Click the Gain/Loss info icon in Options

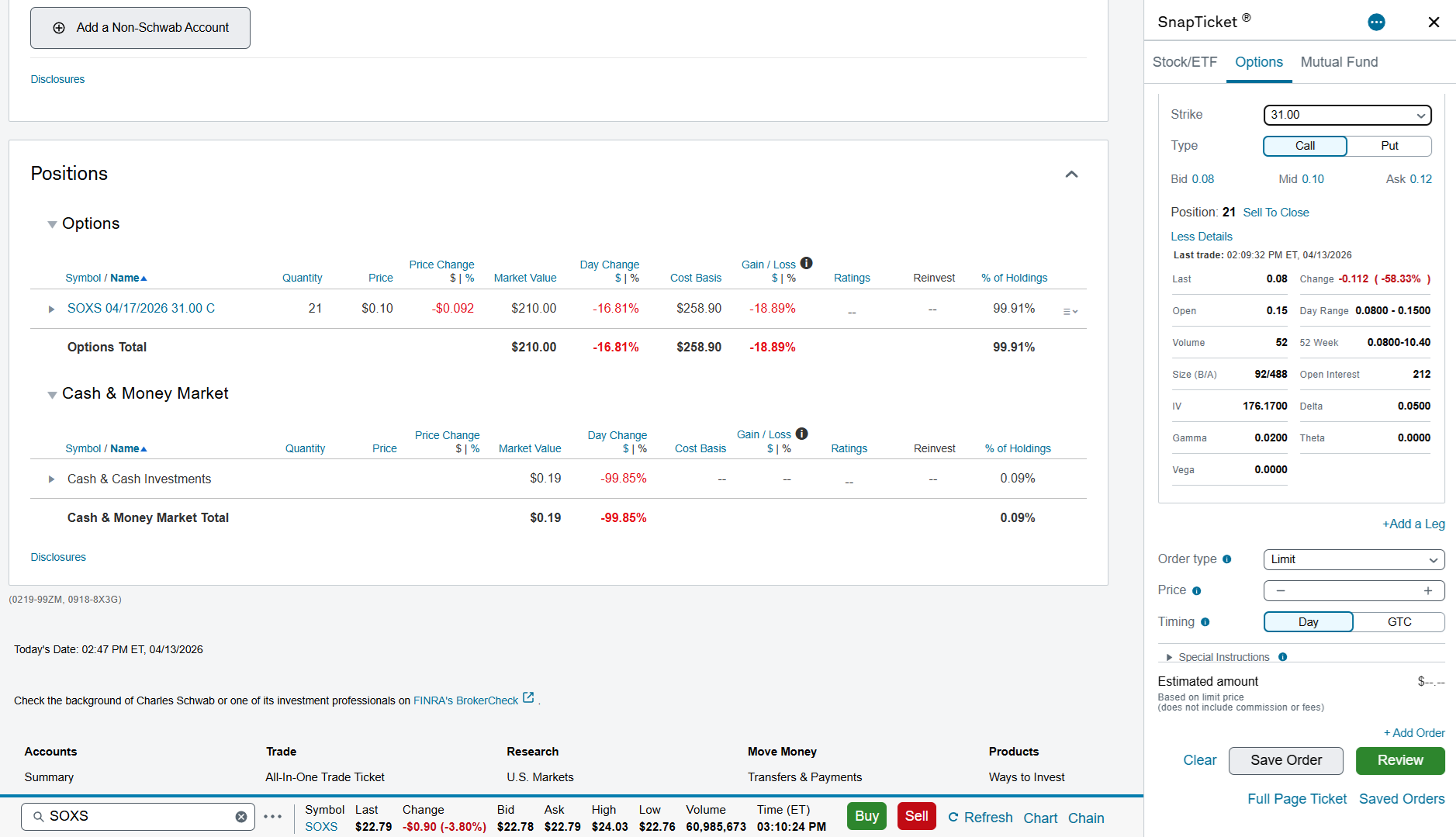pos(807,263)
